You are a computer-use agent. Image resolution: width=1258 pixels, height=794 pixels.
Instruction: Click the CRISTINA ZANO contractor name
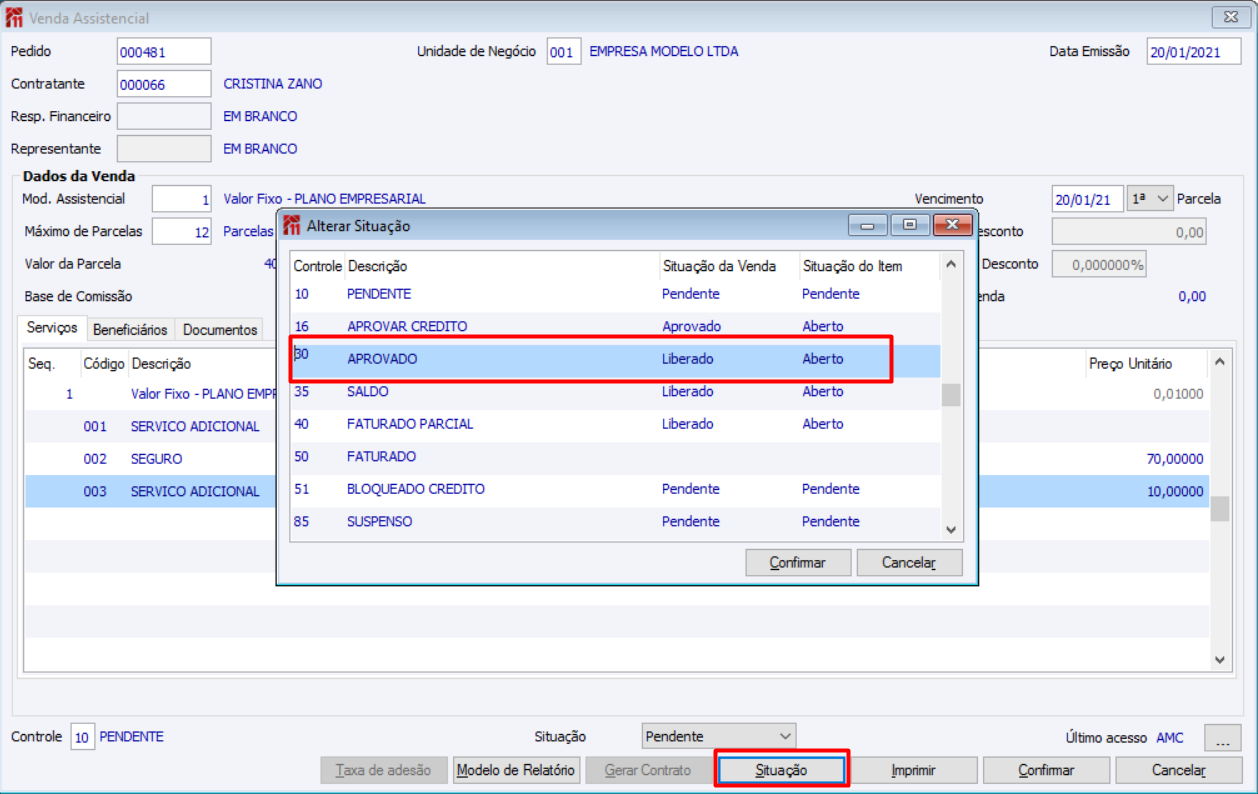click(x=273, y=84)
